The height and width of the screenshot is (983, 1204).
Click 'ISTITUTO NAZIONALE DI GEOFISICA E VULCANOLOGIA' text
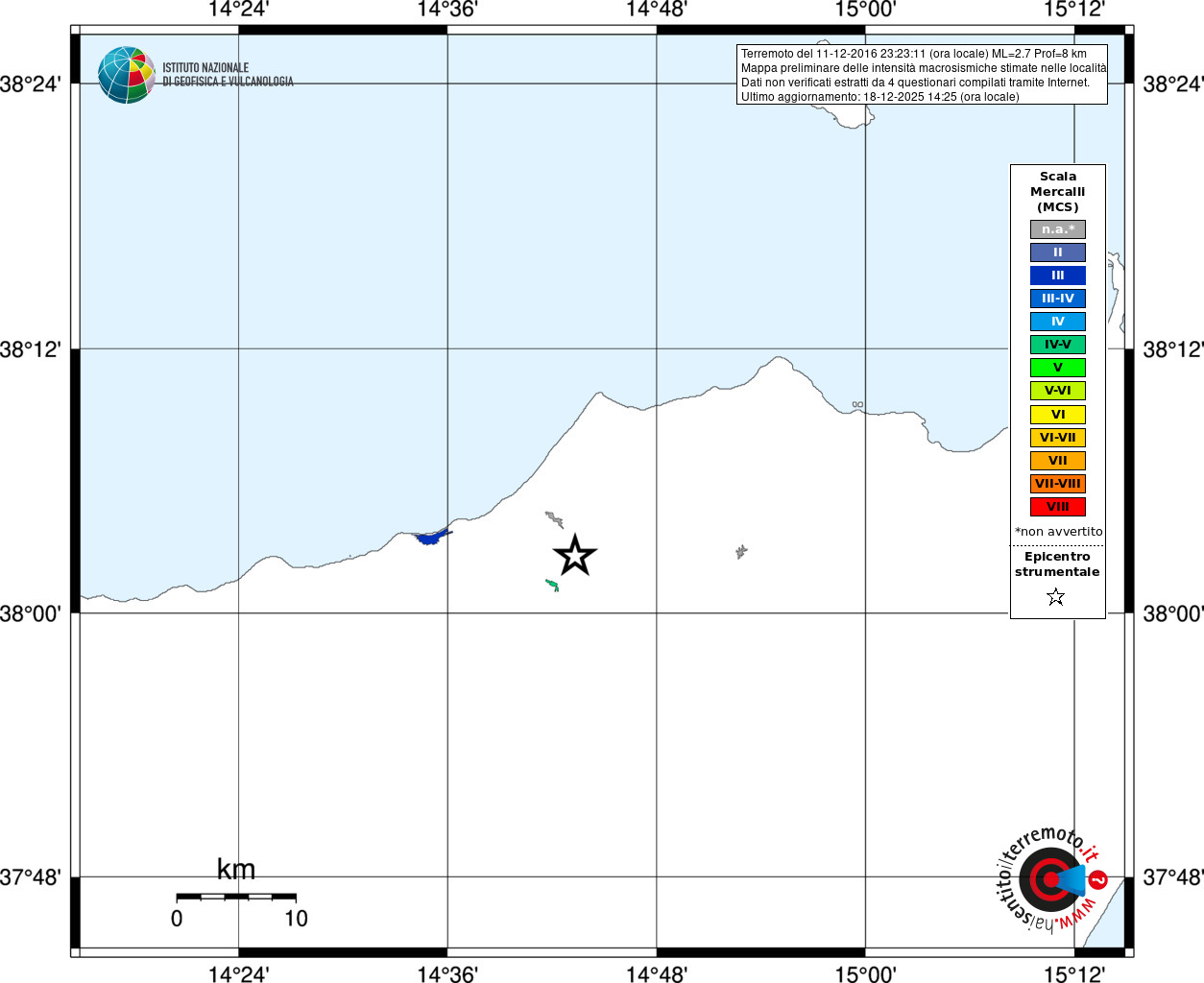(x=228, y=75)
